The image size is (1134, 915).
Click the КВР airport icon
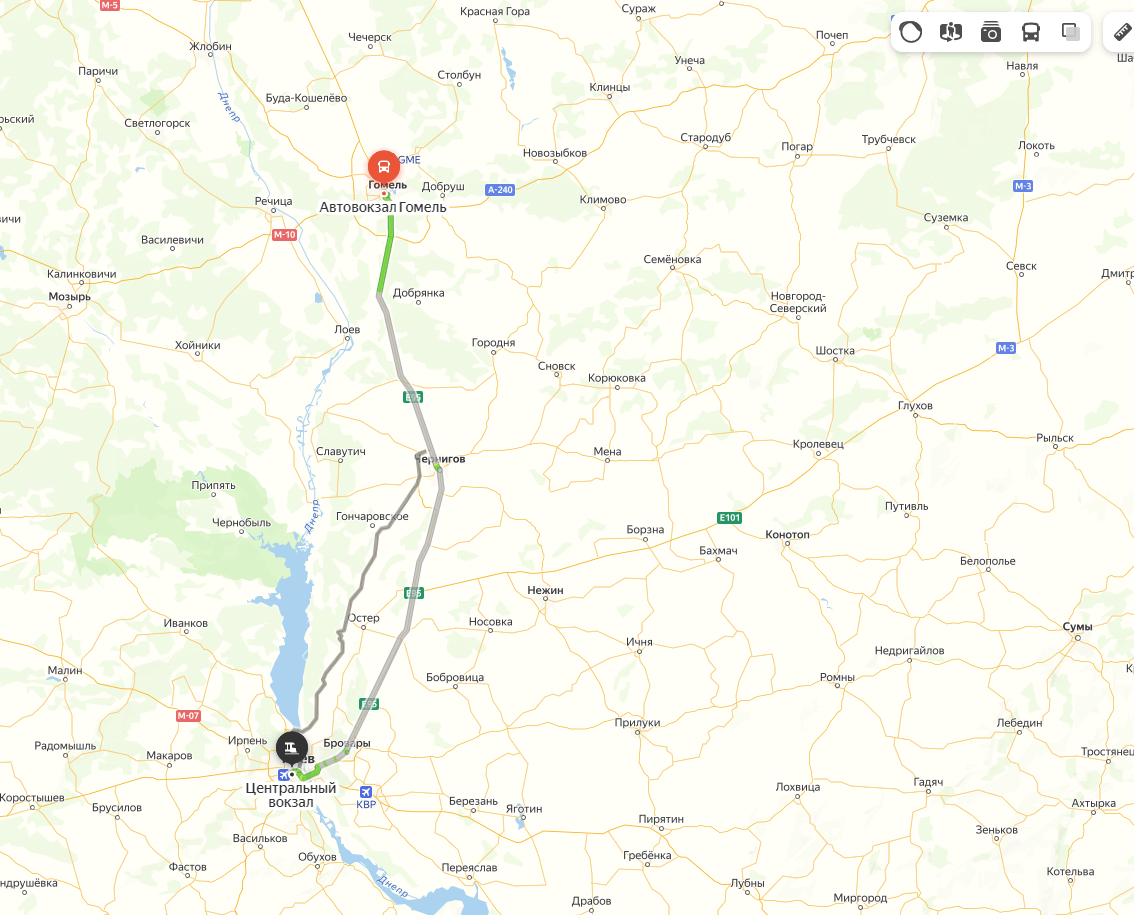[366, 791]
